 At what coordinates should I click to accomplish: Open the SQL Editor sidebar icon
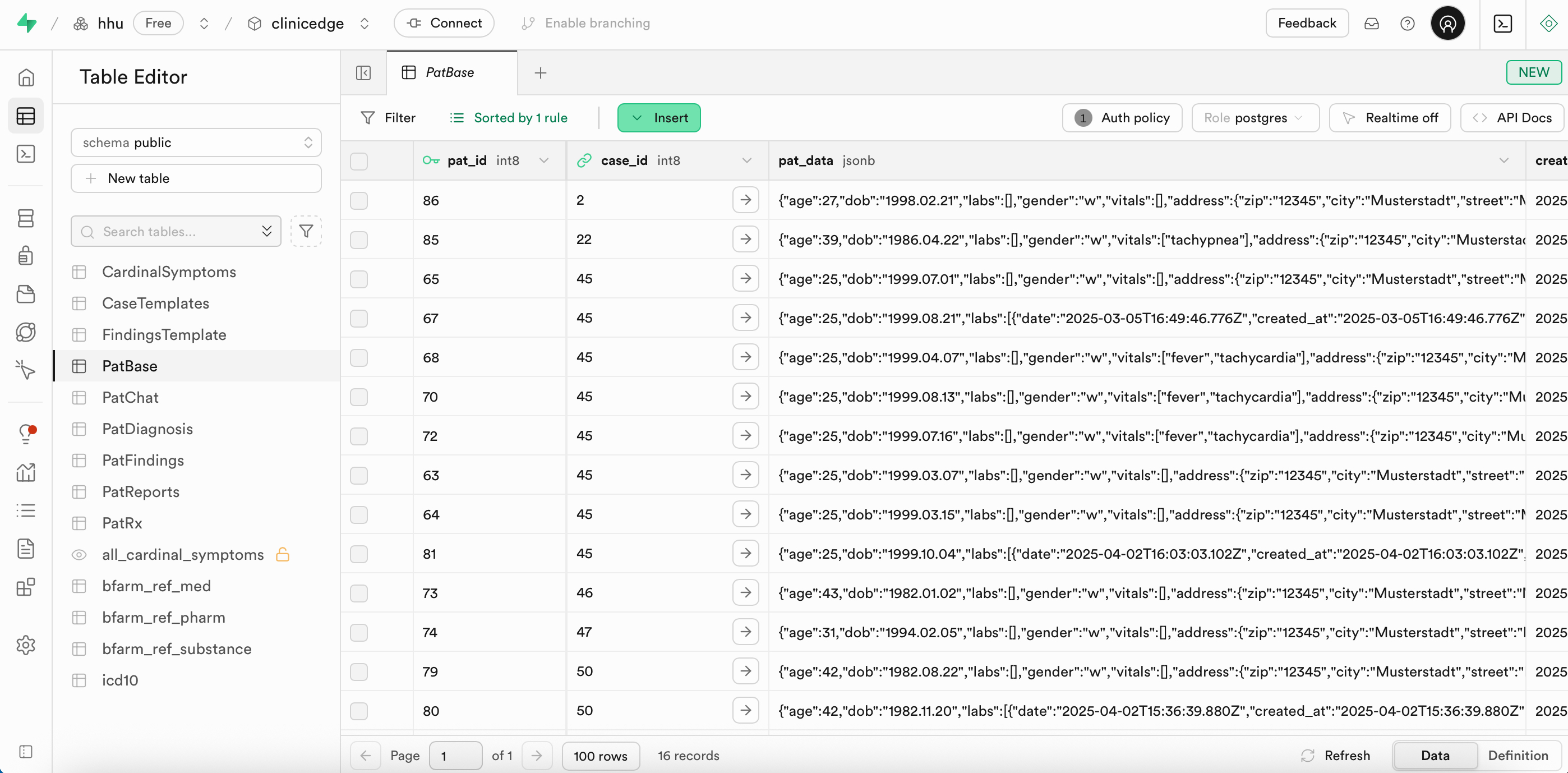pyautogui.click(x=26, y=153)
